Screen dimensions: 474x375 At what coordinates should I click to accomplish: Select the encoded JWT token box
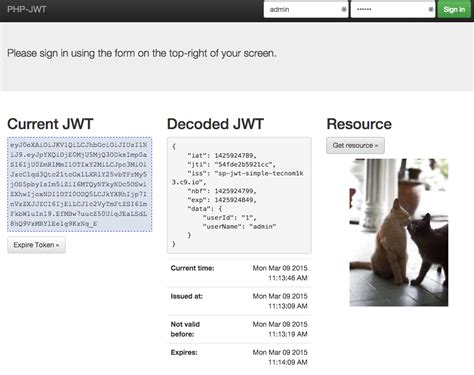(80, 184)
